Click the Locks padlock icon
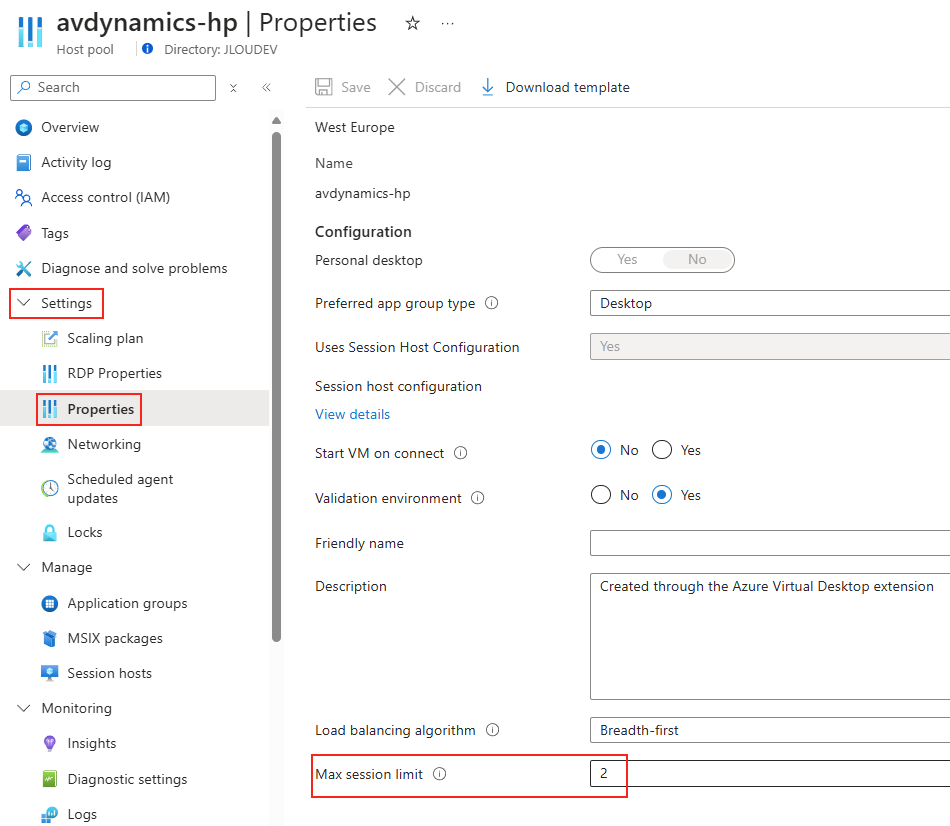Viewport: 950px width, 826px height. [50, 533]
